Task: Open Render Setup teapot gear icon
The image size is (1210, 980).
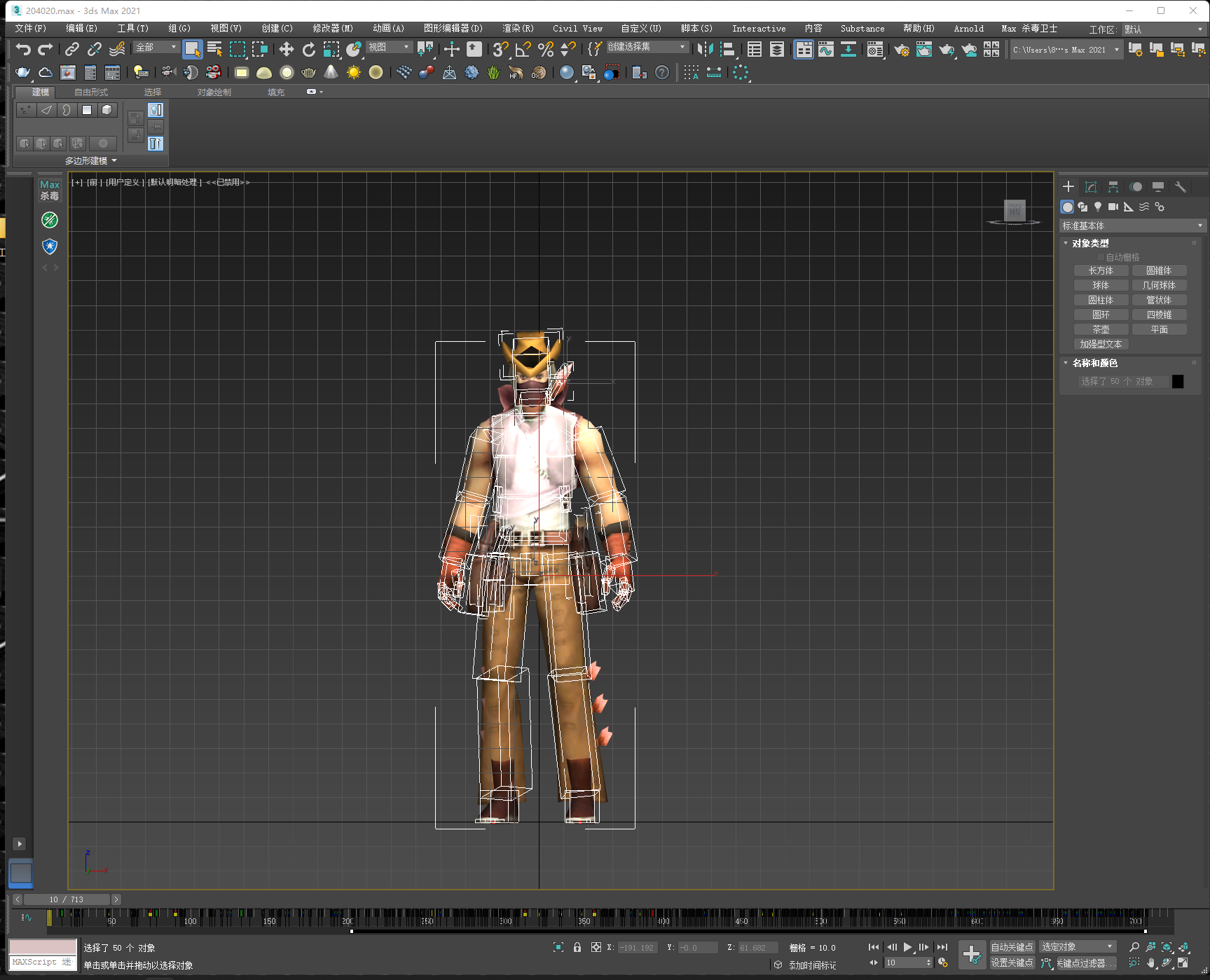Action: 902,49
